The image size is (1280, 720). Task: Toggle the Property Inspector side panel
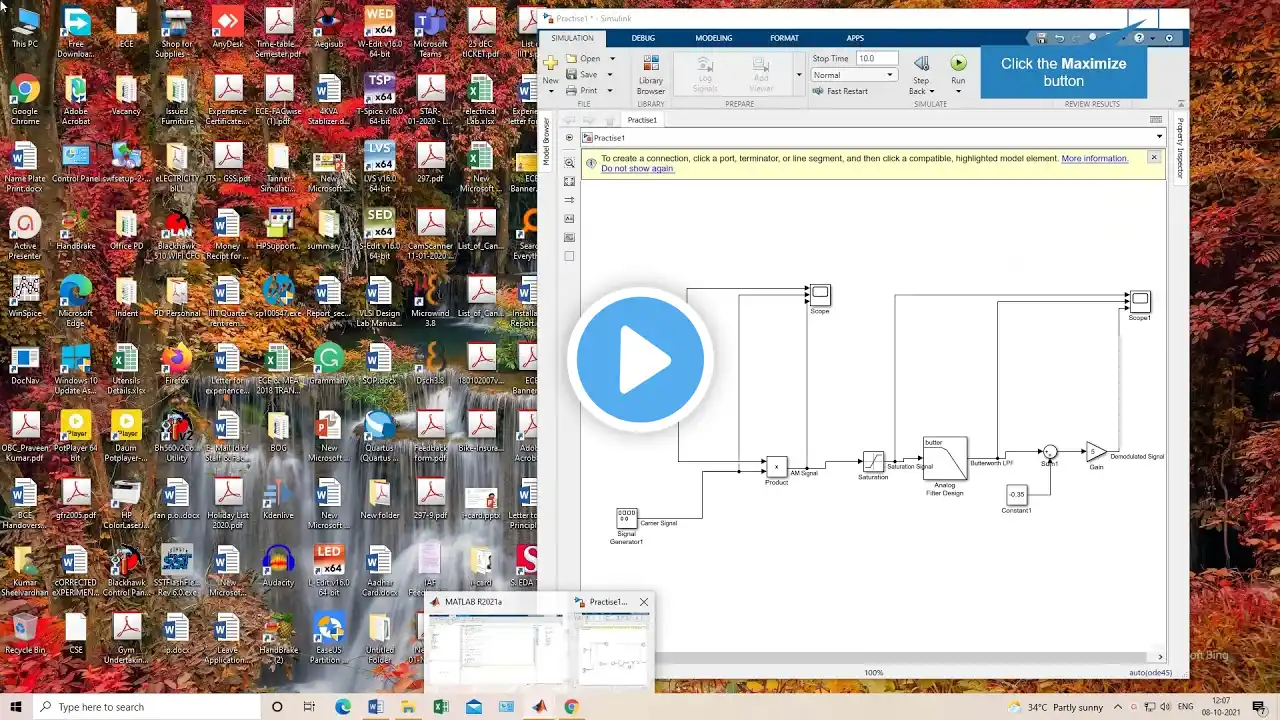[x=1180, y=148]
